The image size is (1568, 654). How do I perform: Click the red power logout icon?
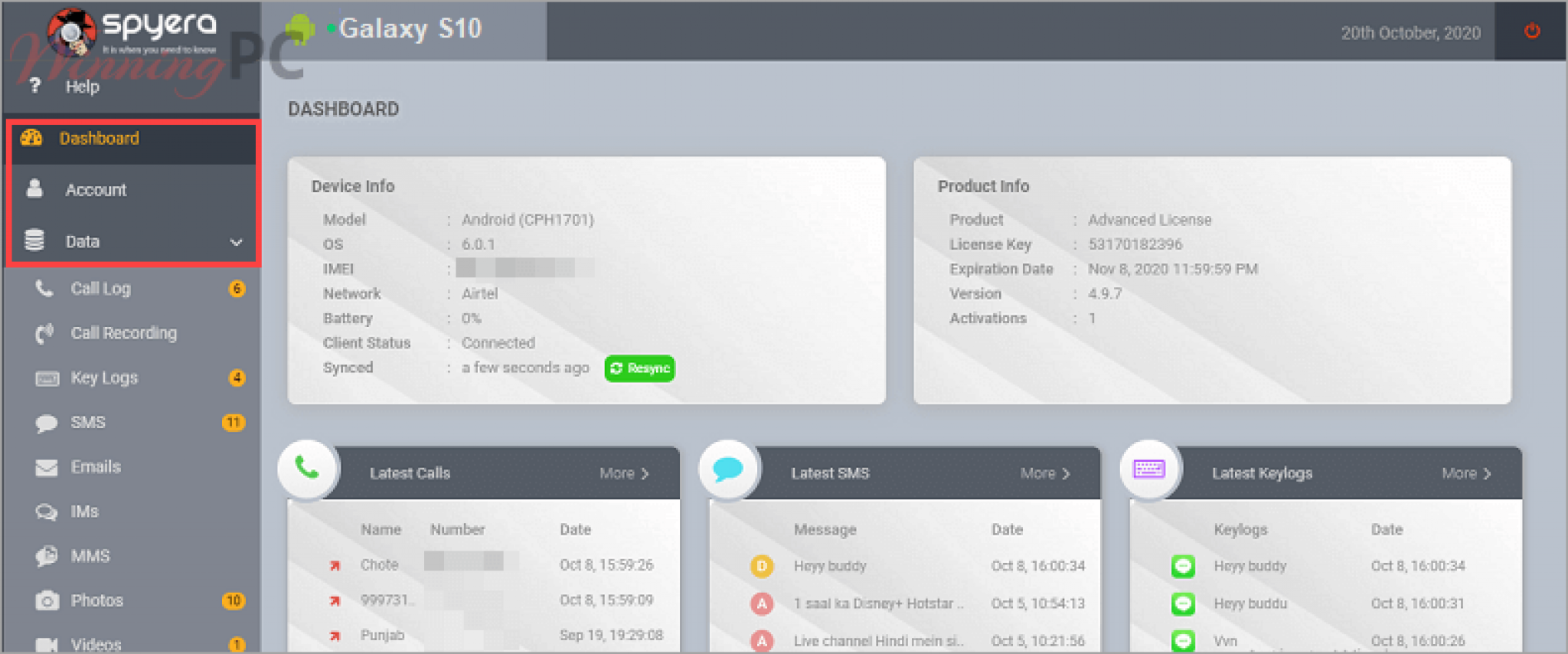pos(1532,31)
